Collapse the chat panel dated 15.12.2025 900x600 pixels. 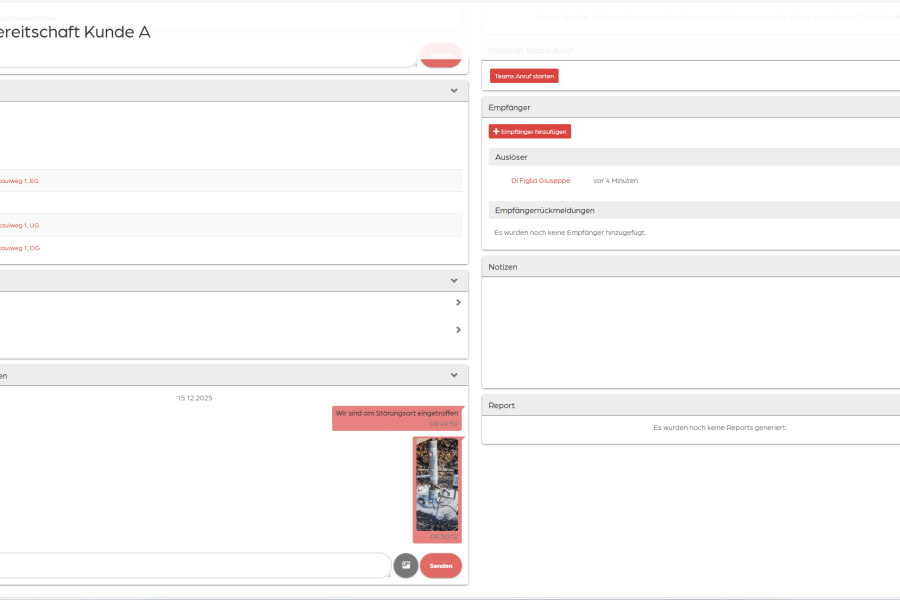pos(454,376)
